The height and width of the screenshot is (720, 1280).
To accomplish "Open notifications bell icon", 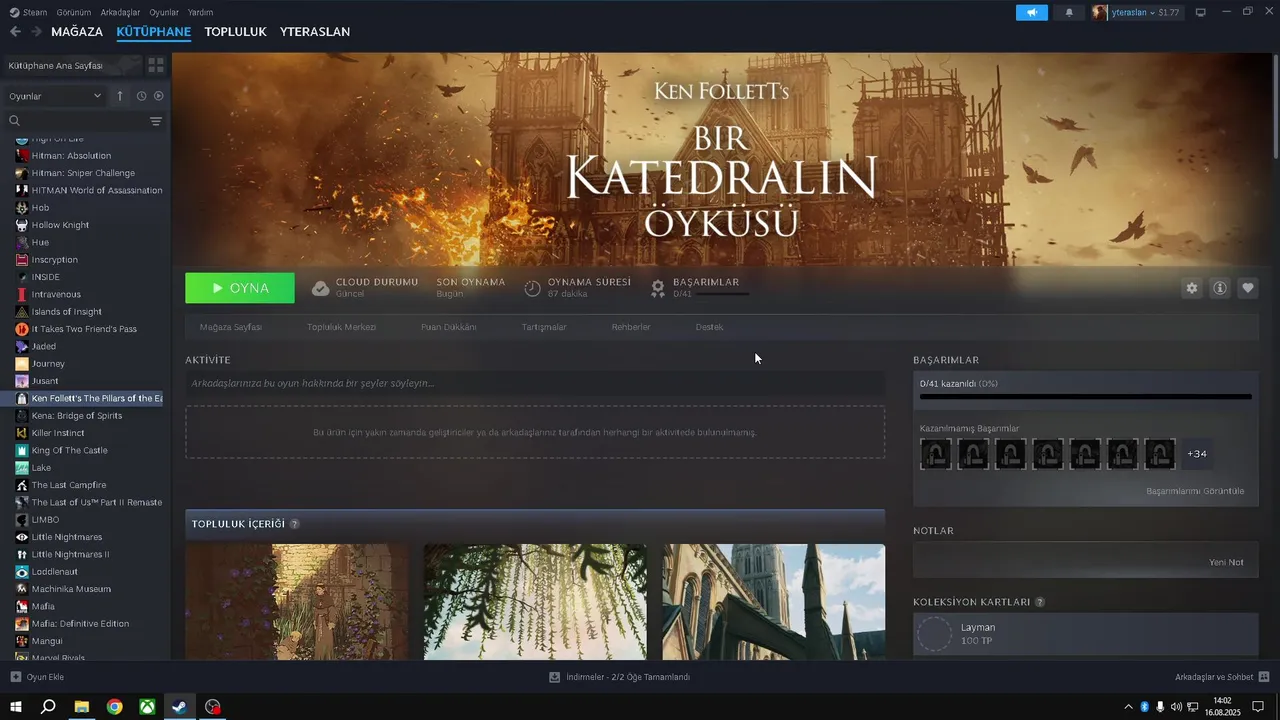I will [1069, 12].
